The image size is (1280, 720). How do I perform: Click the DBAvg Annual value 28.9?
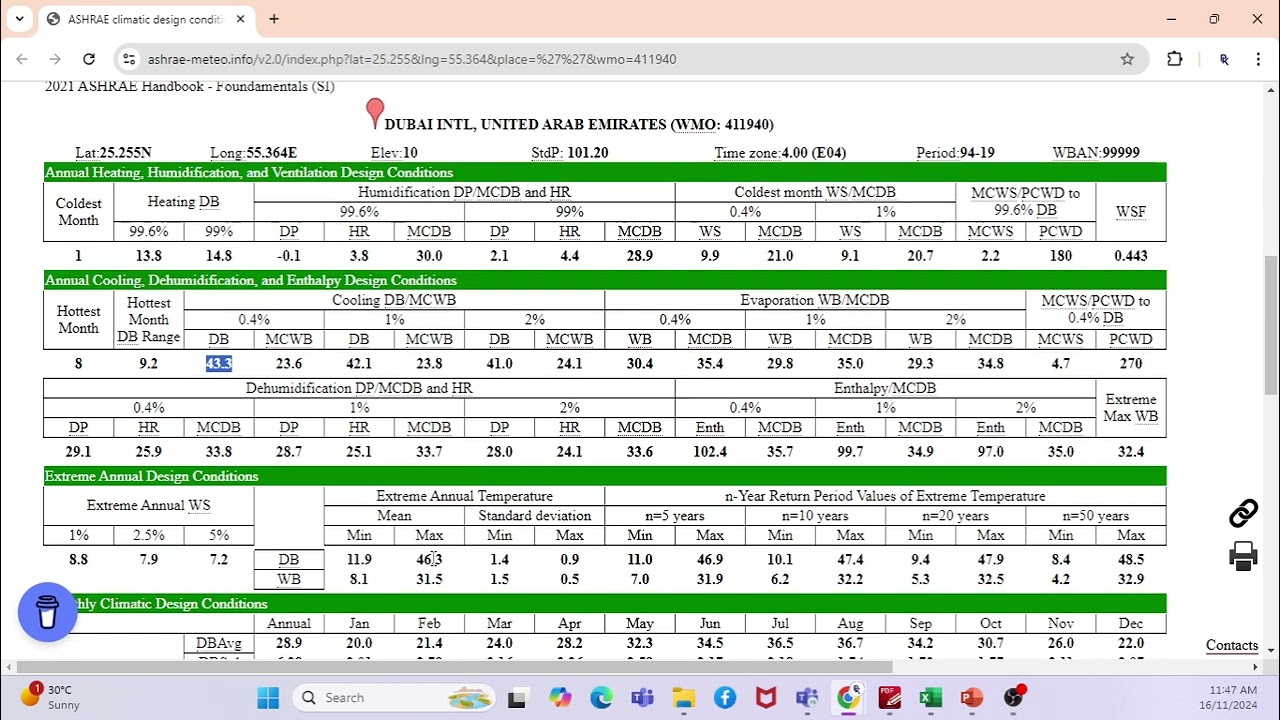click(x=289, y=643)
